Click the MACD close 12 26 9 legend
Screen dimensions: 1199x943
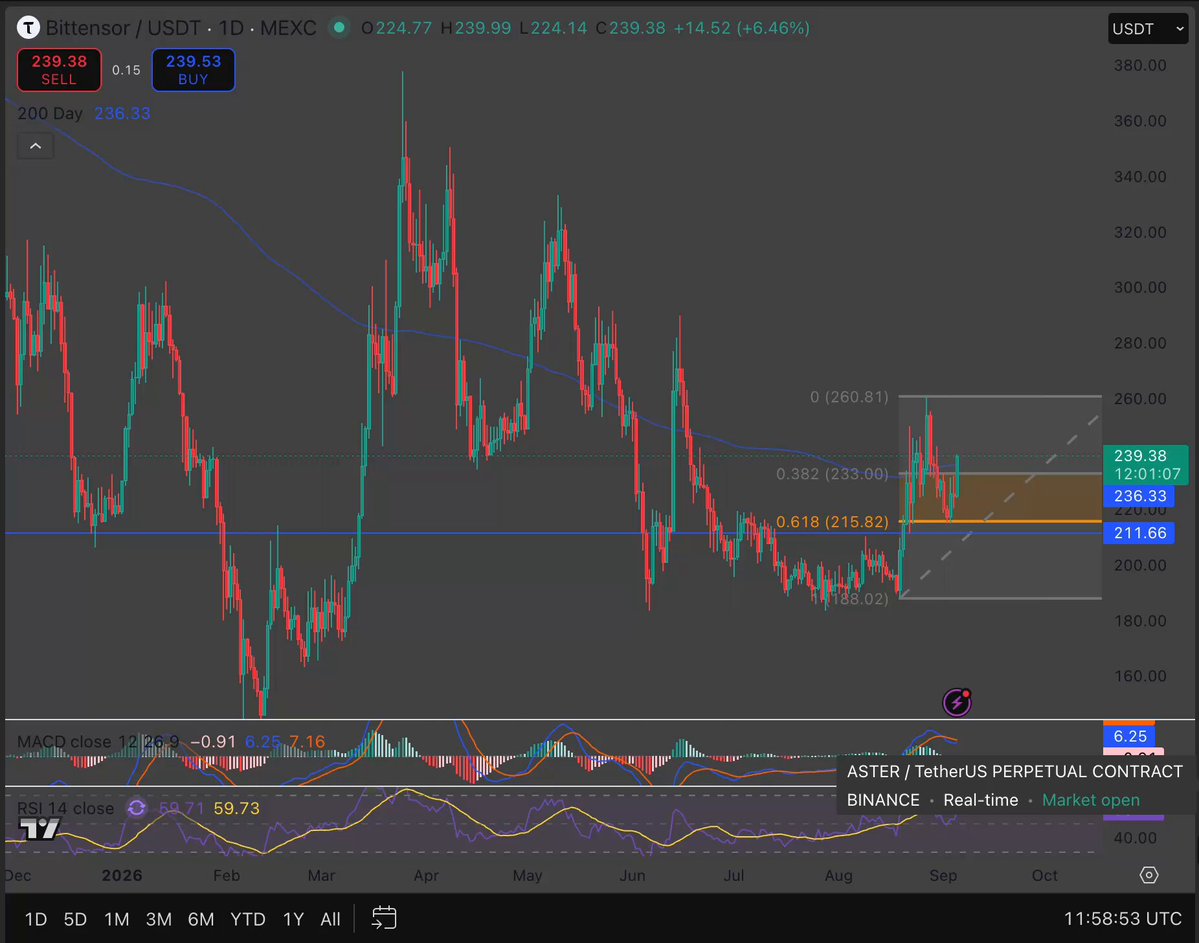(x=98, y=741)
